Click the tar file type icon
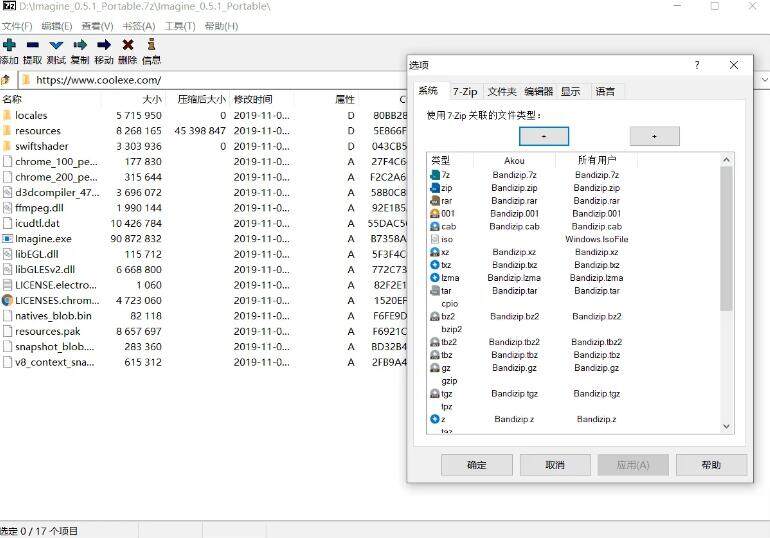This screenshot has height=538, width=770. point(435,291)
